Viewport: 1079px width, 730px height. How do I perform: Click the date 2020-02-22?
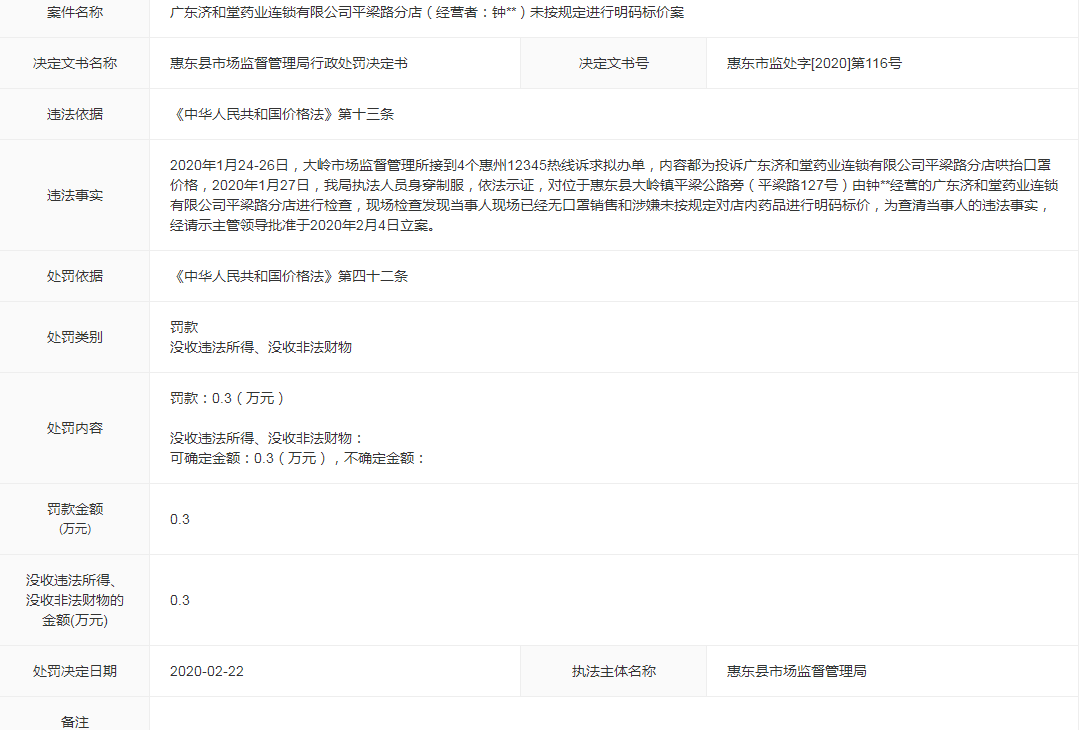206,672
